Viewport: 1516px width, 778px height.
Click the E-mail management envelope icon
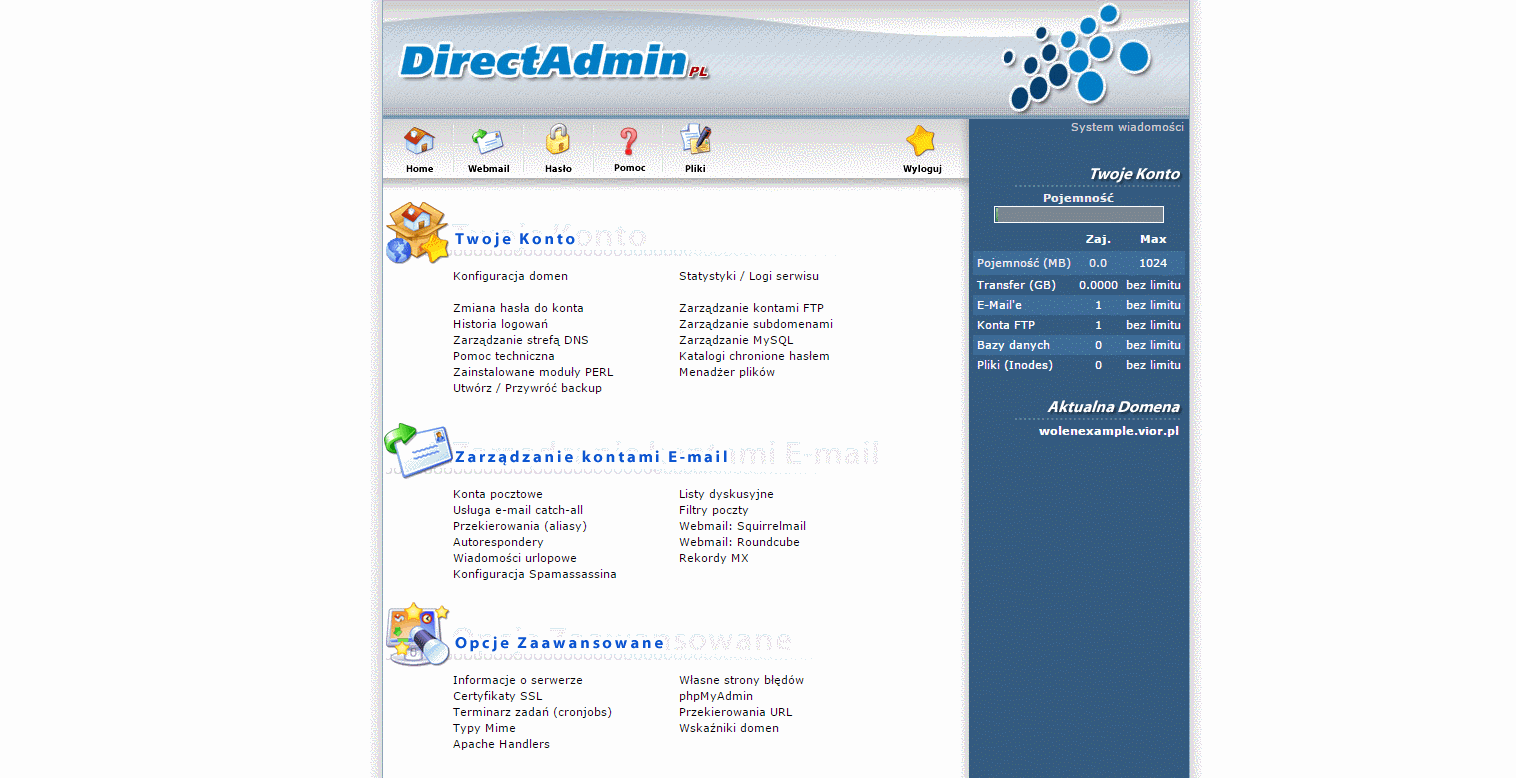click(418, 450)
